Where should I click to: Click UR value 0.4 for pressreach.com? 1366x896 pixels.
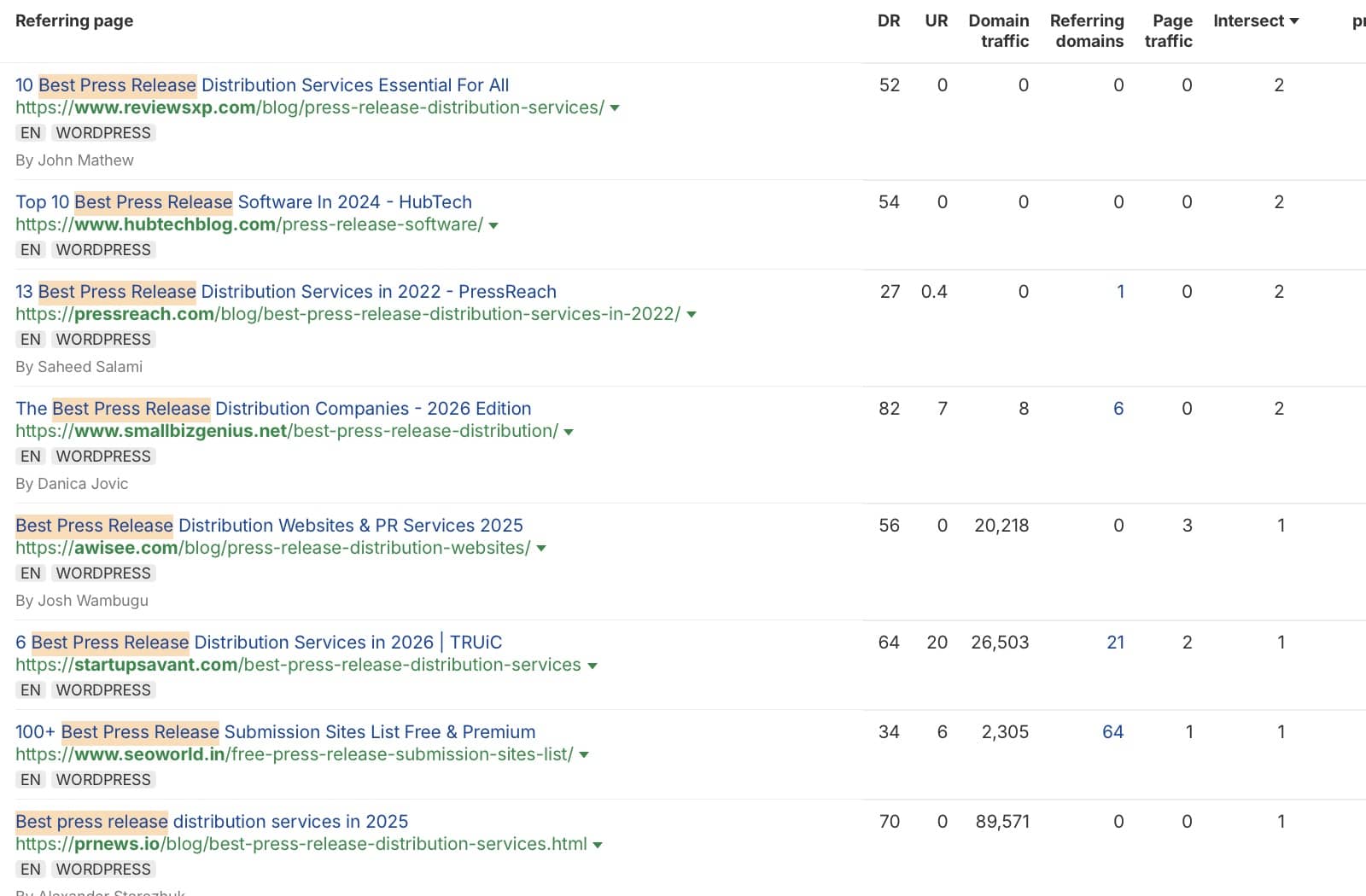[x=934, y=292]
